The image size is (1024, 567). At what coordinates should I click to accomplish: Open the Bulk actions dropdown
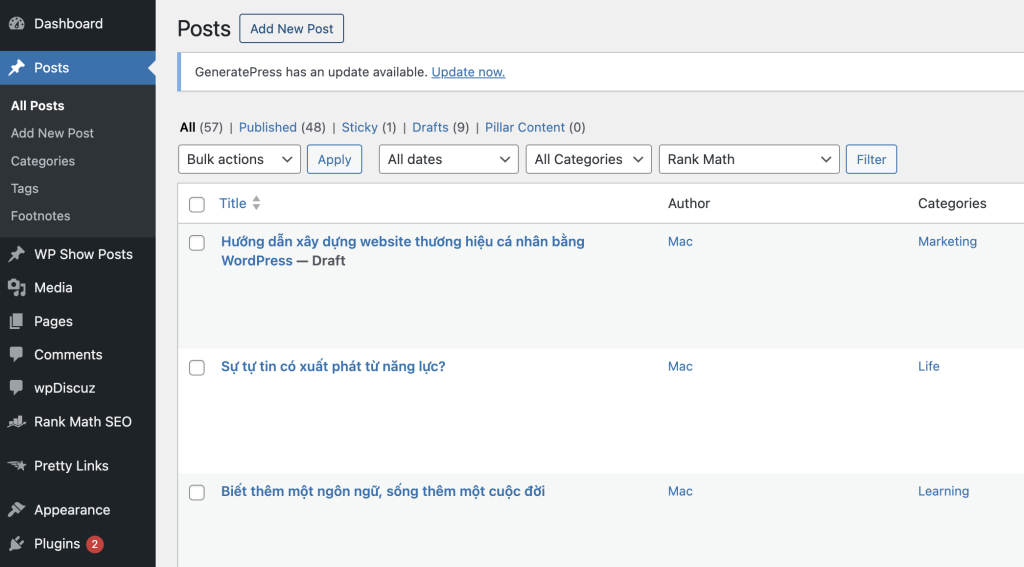point(239,160)
